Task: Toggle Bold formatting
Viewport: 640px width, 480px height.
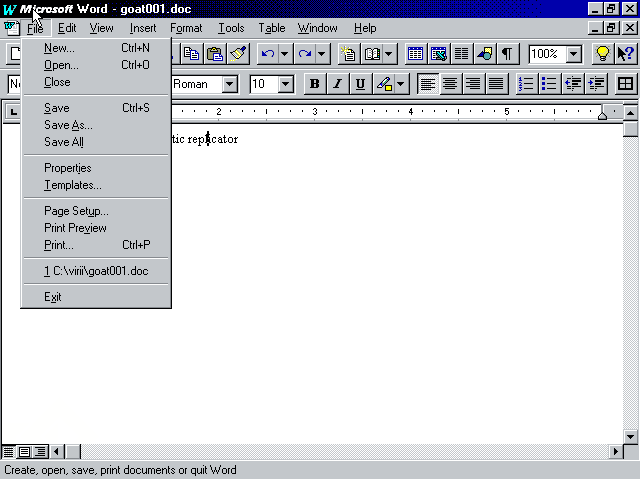Action: (x=315, y=84)
